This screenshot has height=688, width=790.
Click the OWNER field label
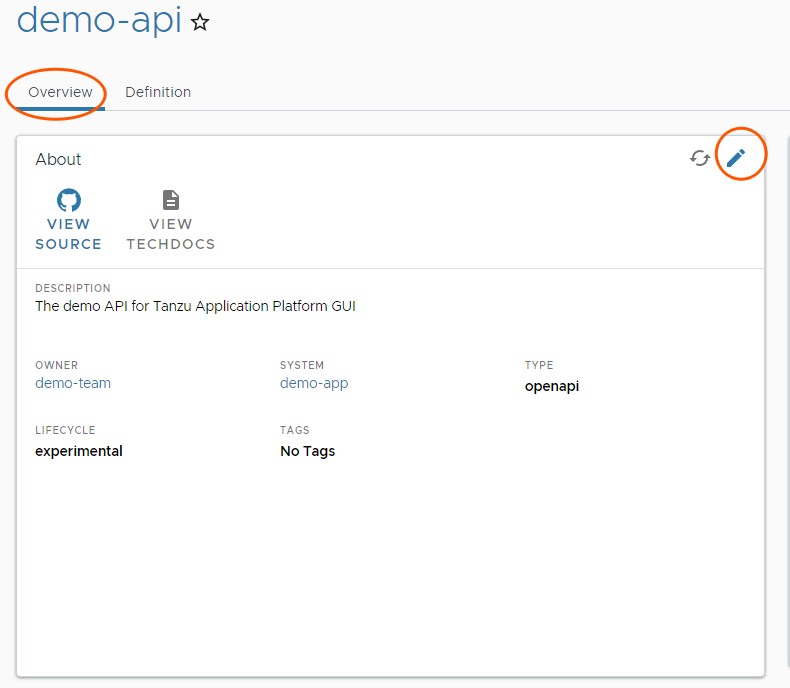point(56,365)
